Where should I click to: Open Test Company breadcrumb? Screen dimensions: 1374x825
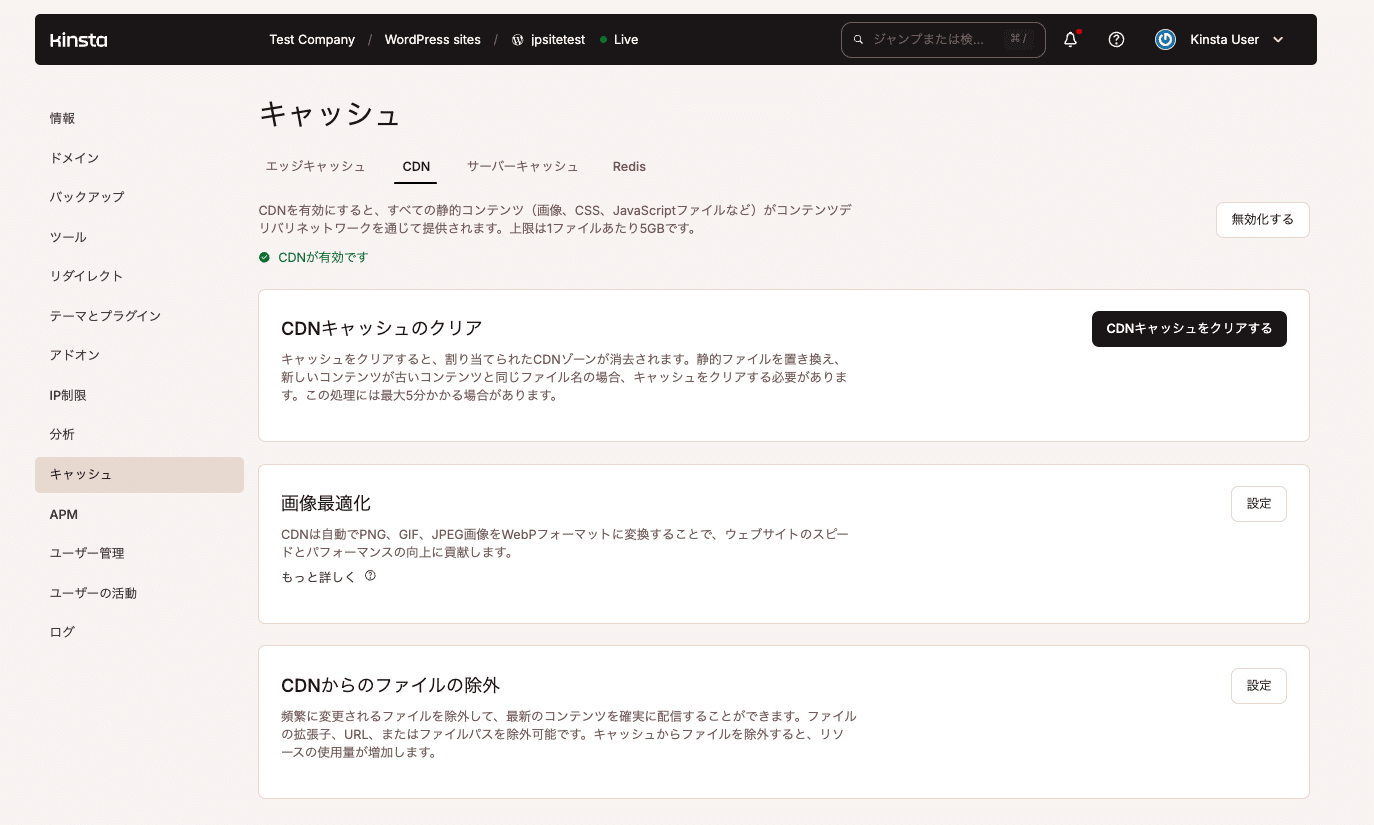pyautogui.click(x=312, y=40)
